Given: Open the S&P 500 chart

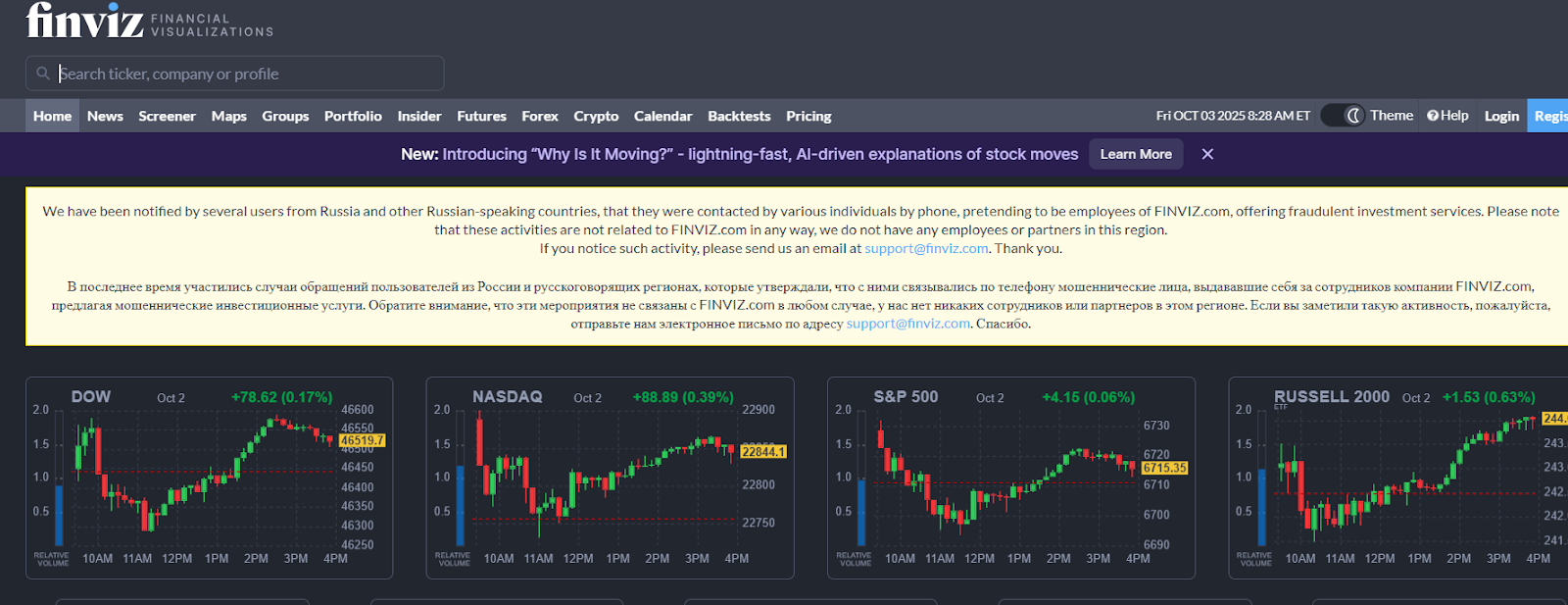Looking at the screenshot, I should 1011,478.
